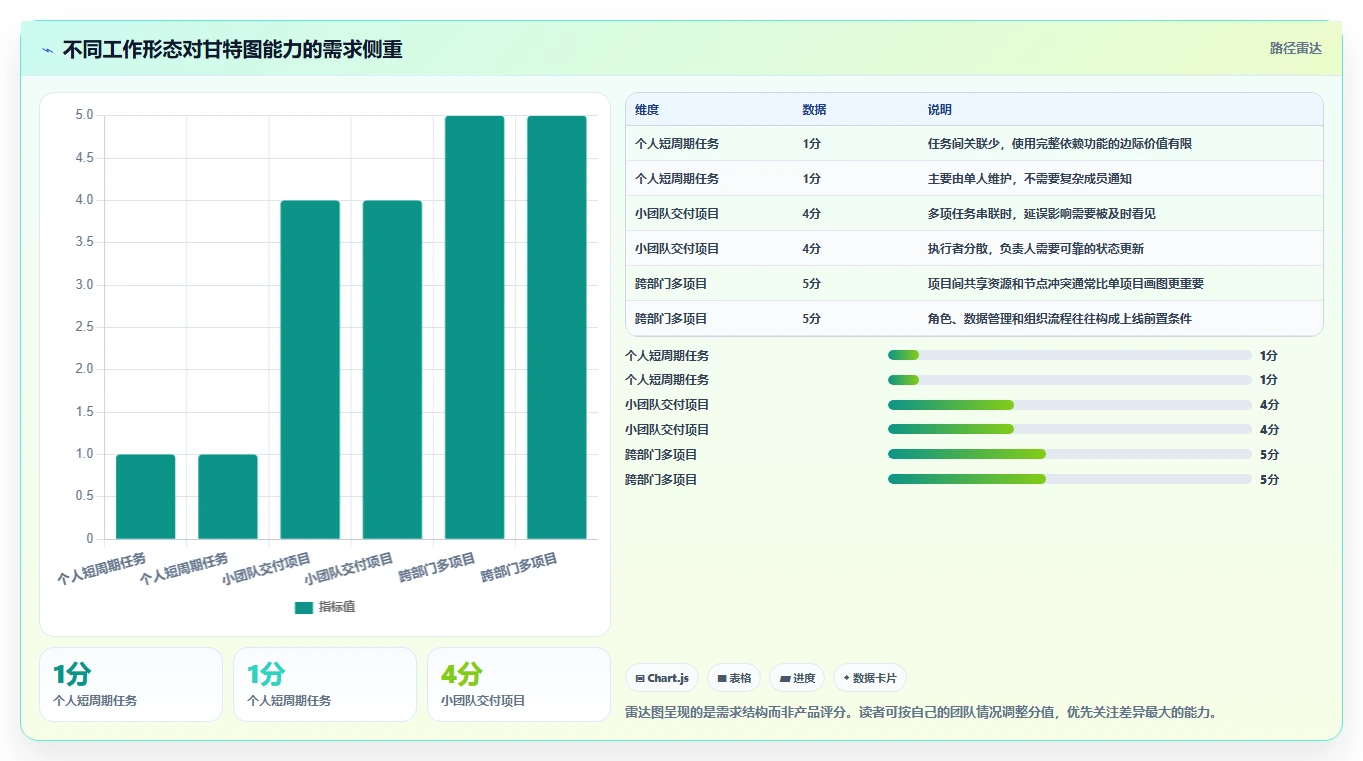Click the 3.5 y-axis tick label
The height and width of the screenshot is (761, 1363).
84,242
